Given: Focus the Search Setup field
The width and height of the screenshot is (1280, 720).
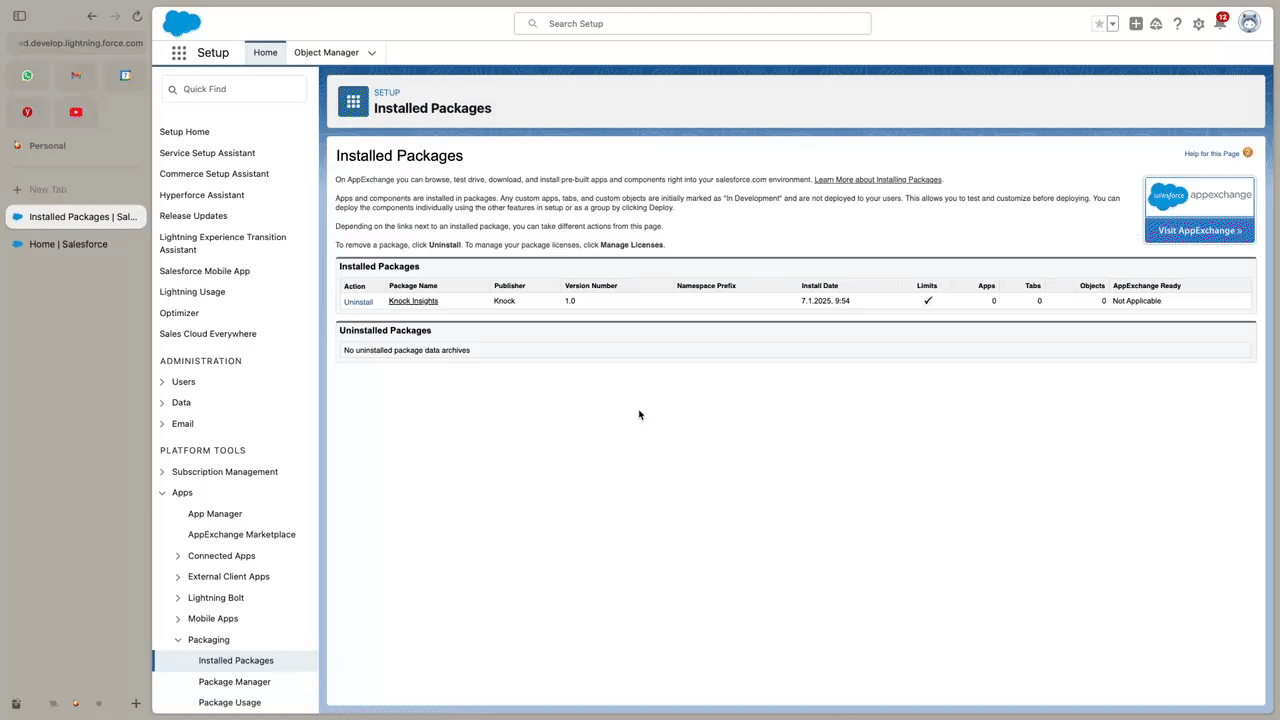Looking at the screenshot, I should tap(692, 23).
